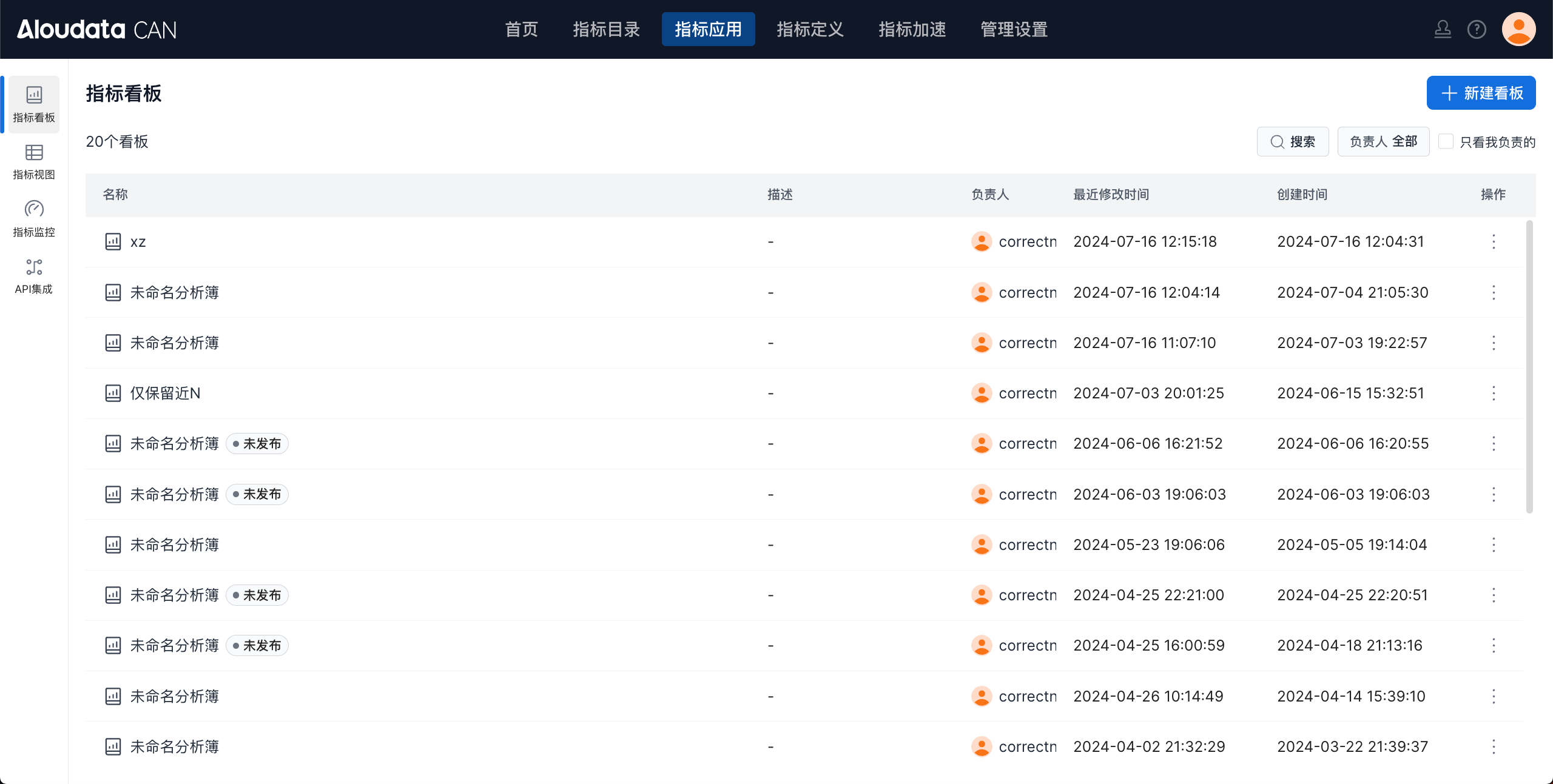Click the search magnifier icon

click(x=1278, y=142)
